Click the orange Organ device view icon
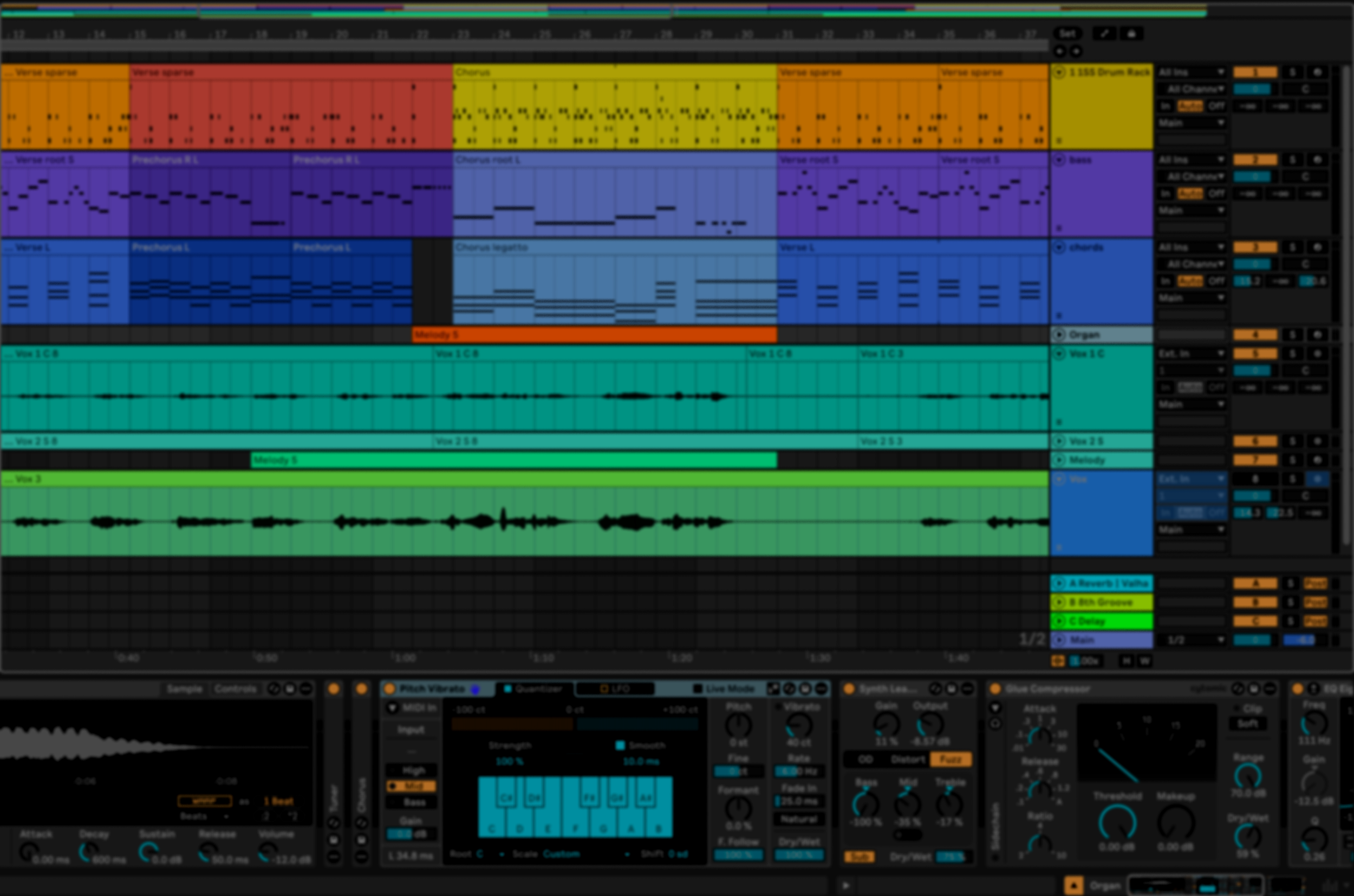 (1073, 885)
